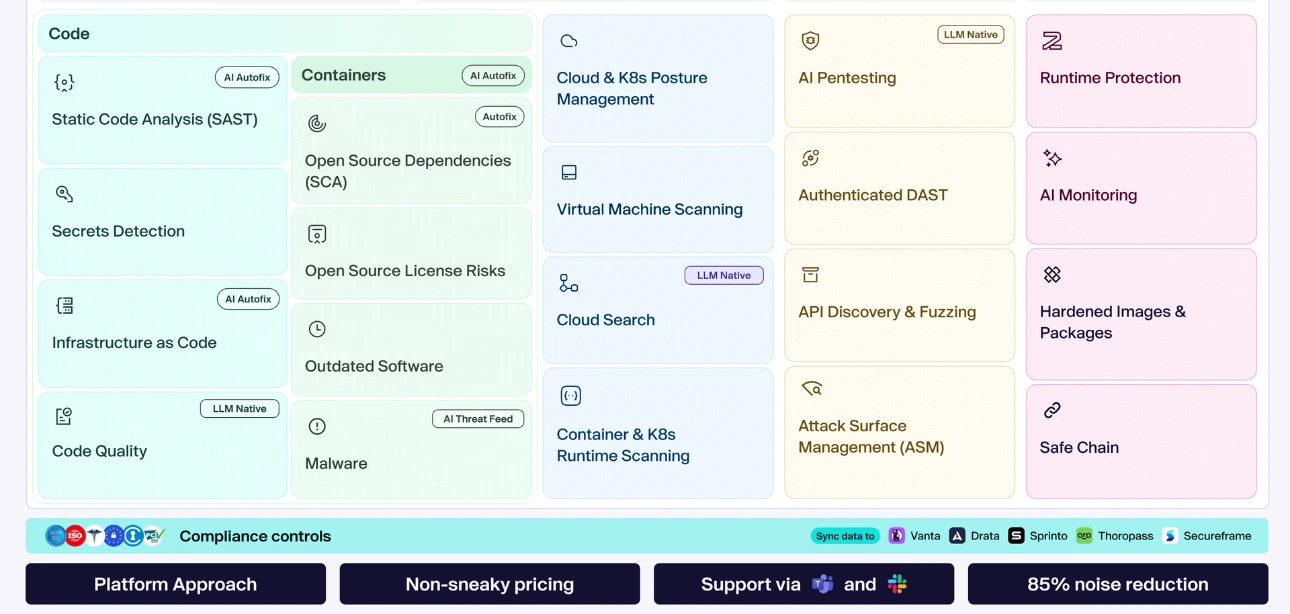Select the Containers section header
Screen dimensions: 1290x614
344,75
